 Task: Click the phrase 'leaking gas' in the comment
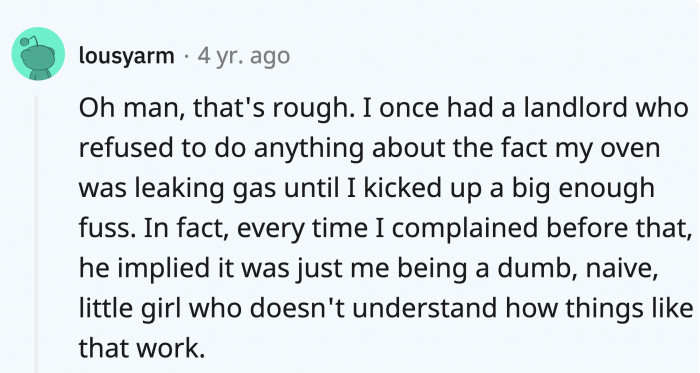(205, 189)
